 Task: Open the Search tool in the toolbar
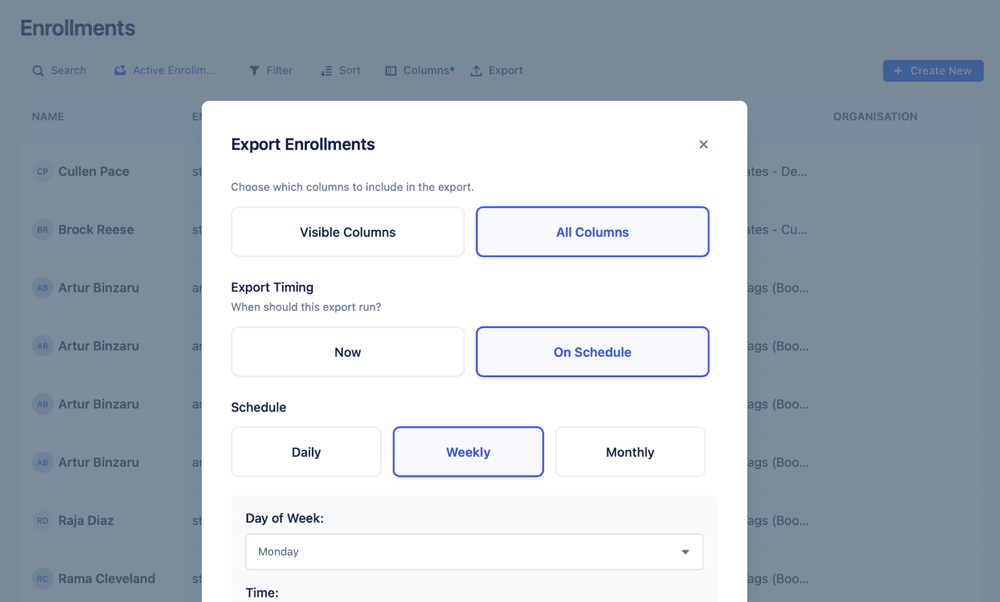(58, 70)
